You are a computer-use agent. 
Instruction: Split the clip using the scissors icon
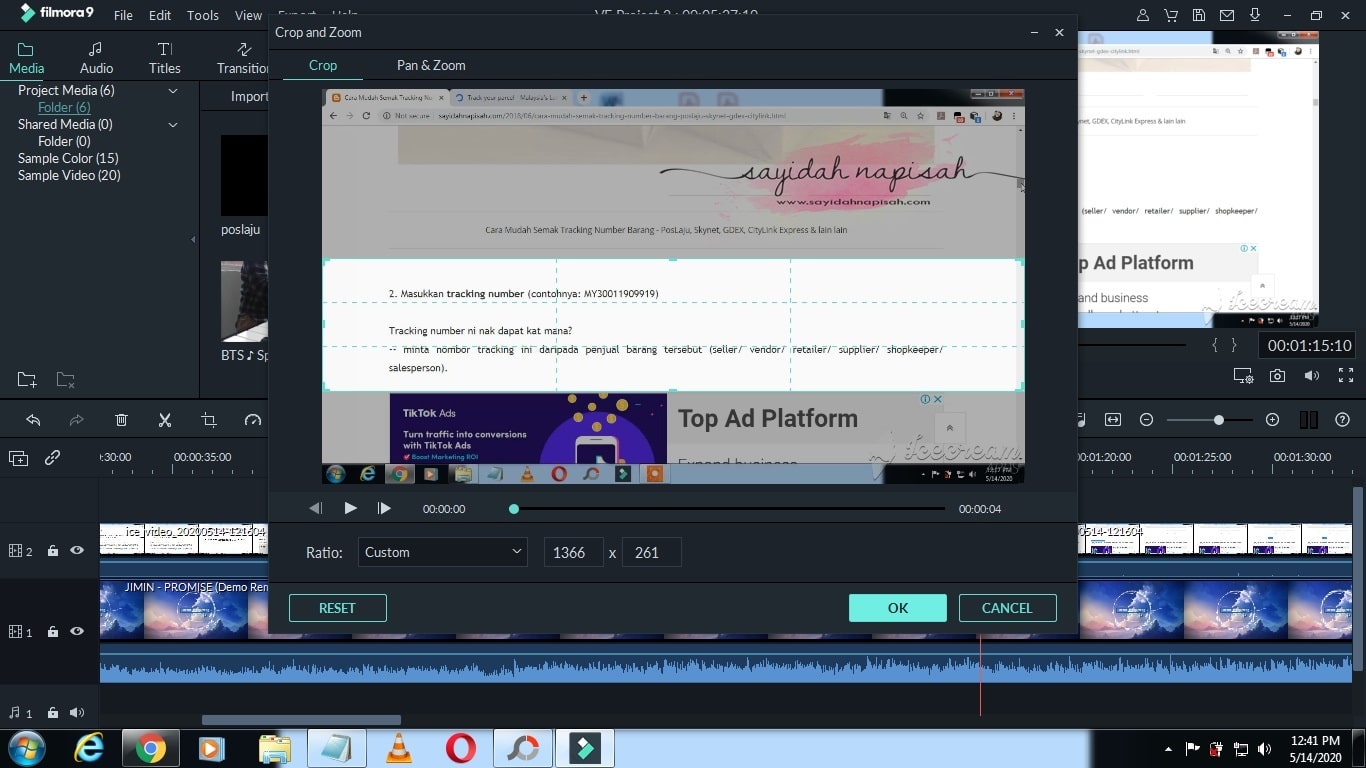coord(165,420)
